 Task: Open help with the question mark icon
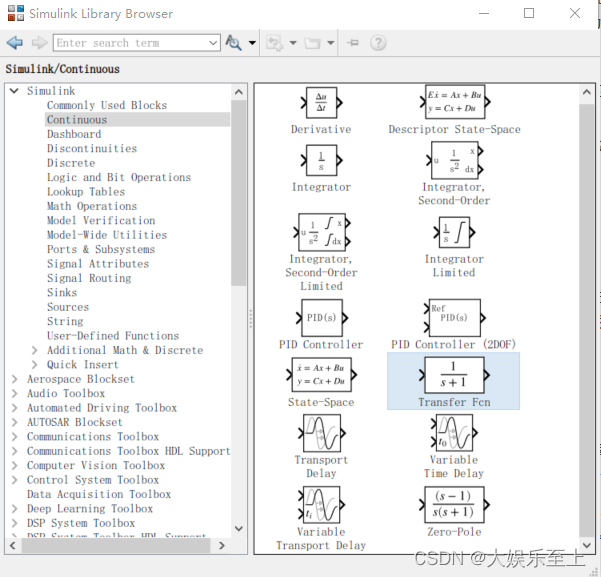point(378,43)
